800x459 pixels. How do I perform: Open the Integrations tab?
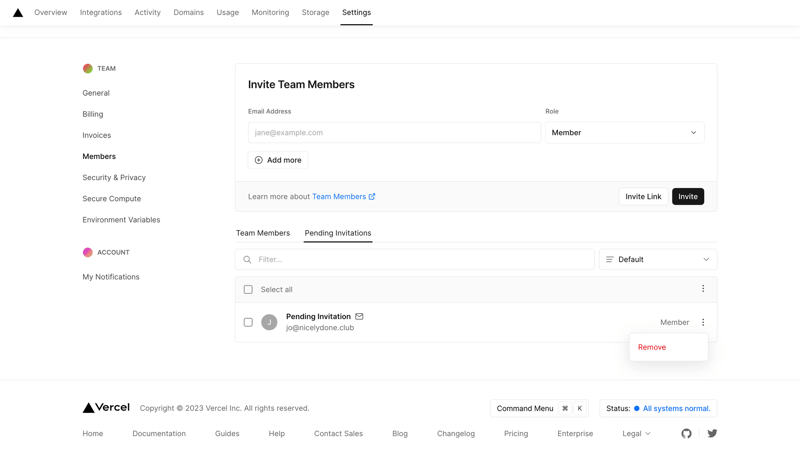pyautogui.click(x=101, y=12)
